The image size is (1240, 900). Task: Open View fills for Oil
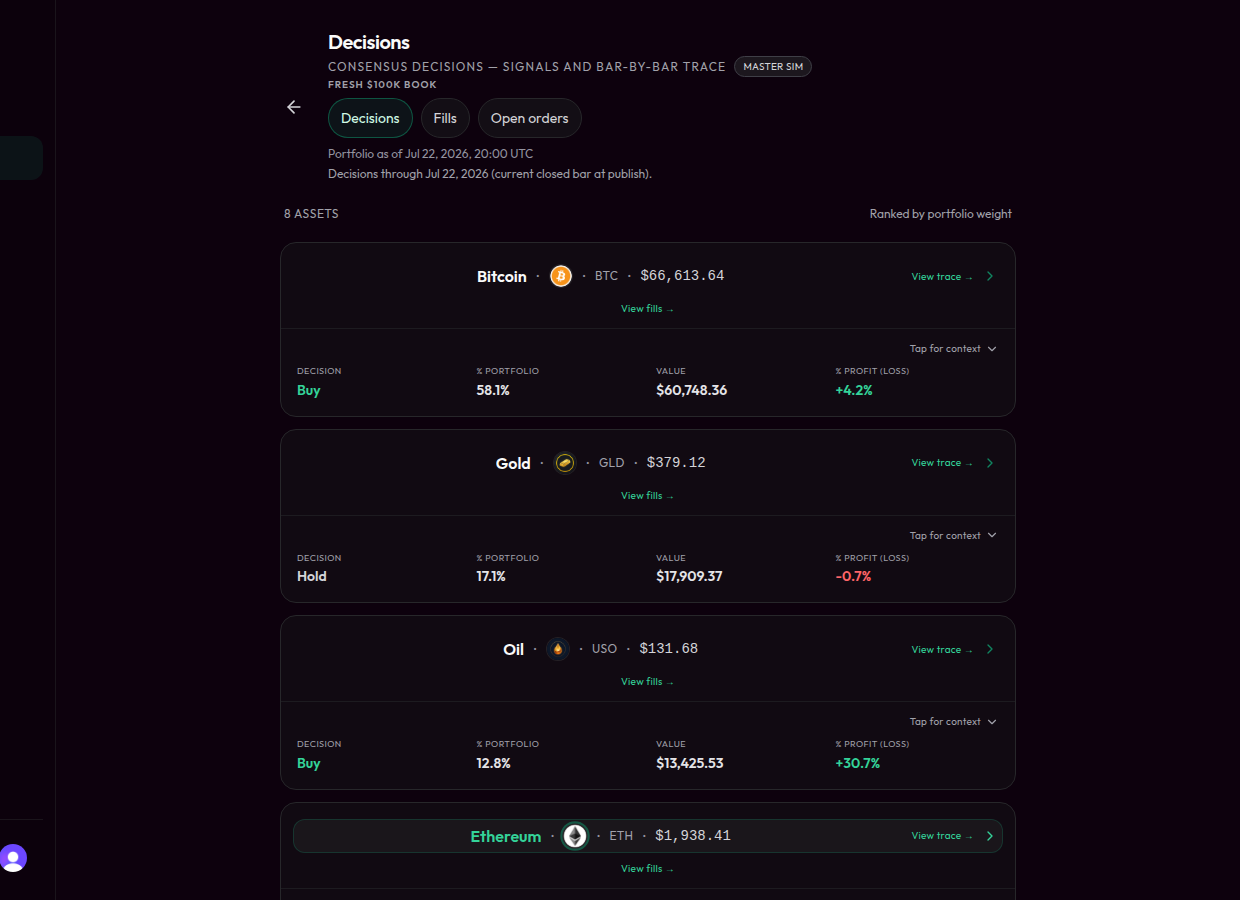pos(647,682)
